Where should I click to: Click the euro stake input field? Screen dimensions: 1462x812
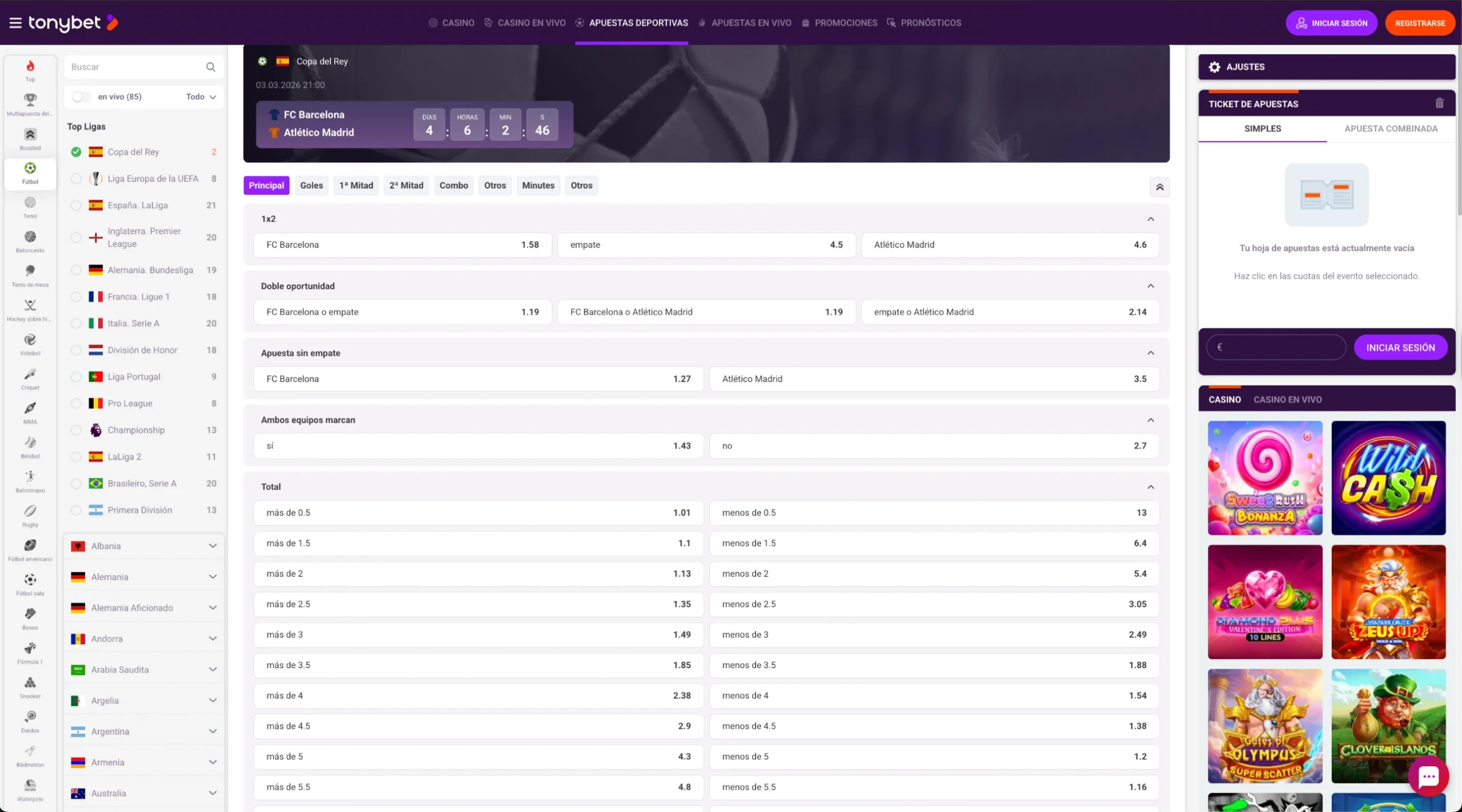coord(1276,347)
